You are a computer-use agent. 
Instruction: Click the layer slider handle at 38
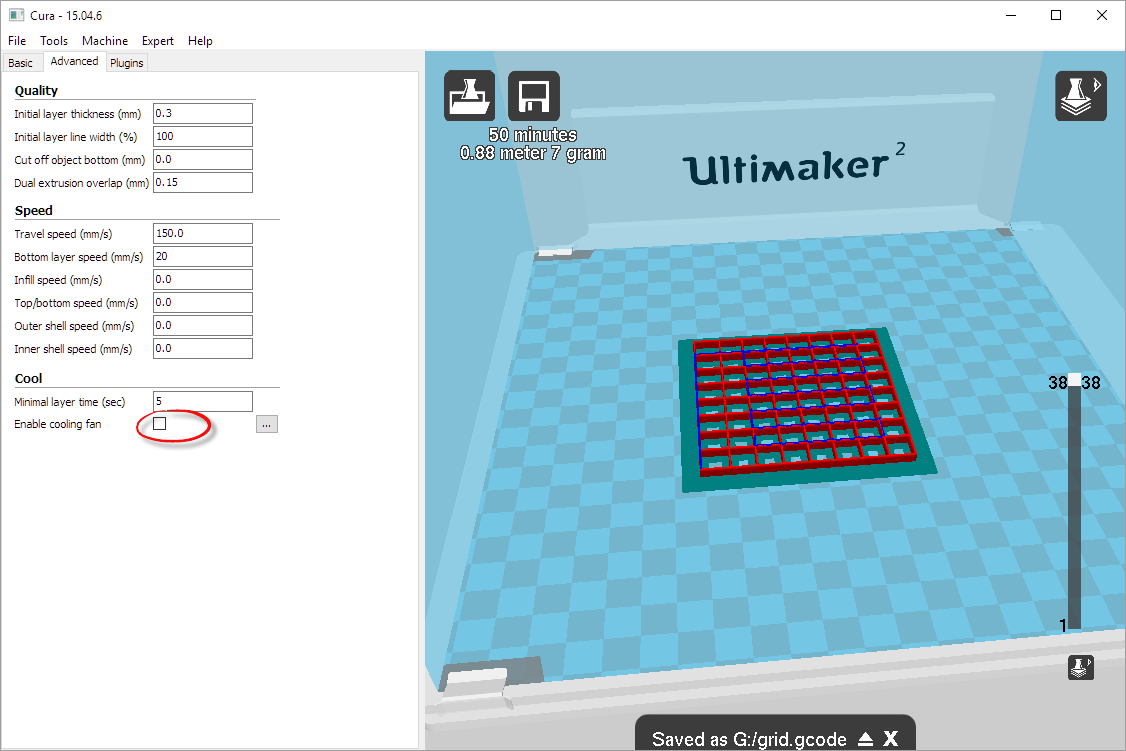(x=1074, y=381)
